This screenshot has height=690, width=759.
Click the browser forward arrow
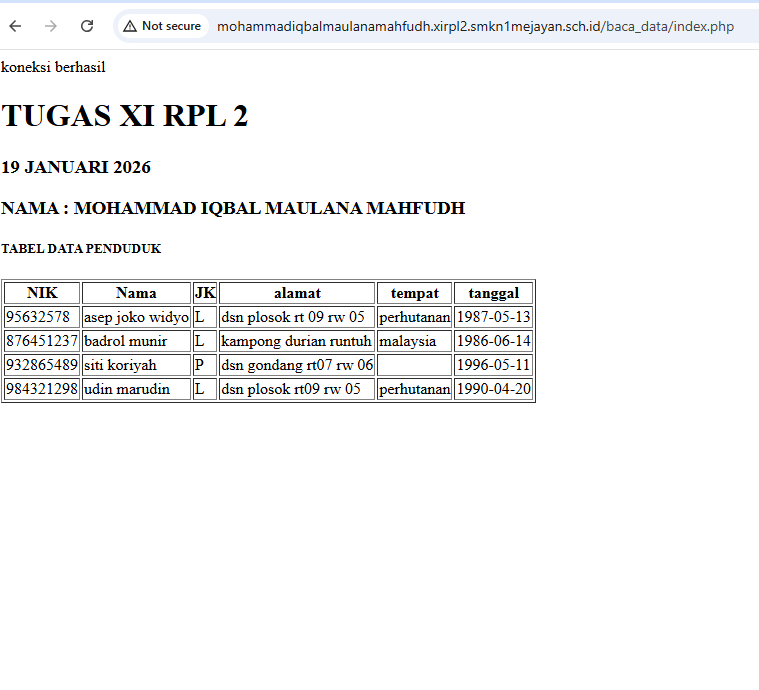pos(51,26)
